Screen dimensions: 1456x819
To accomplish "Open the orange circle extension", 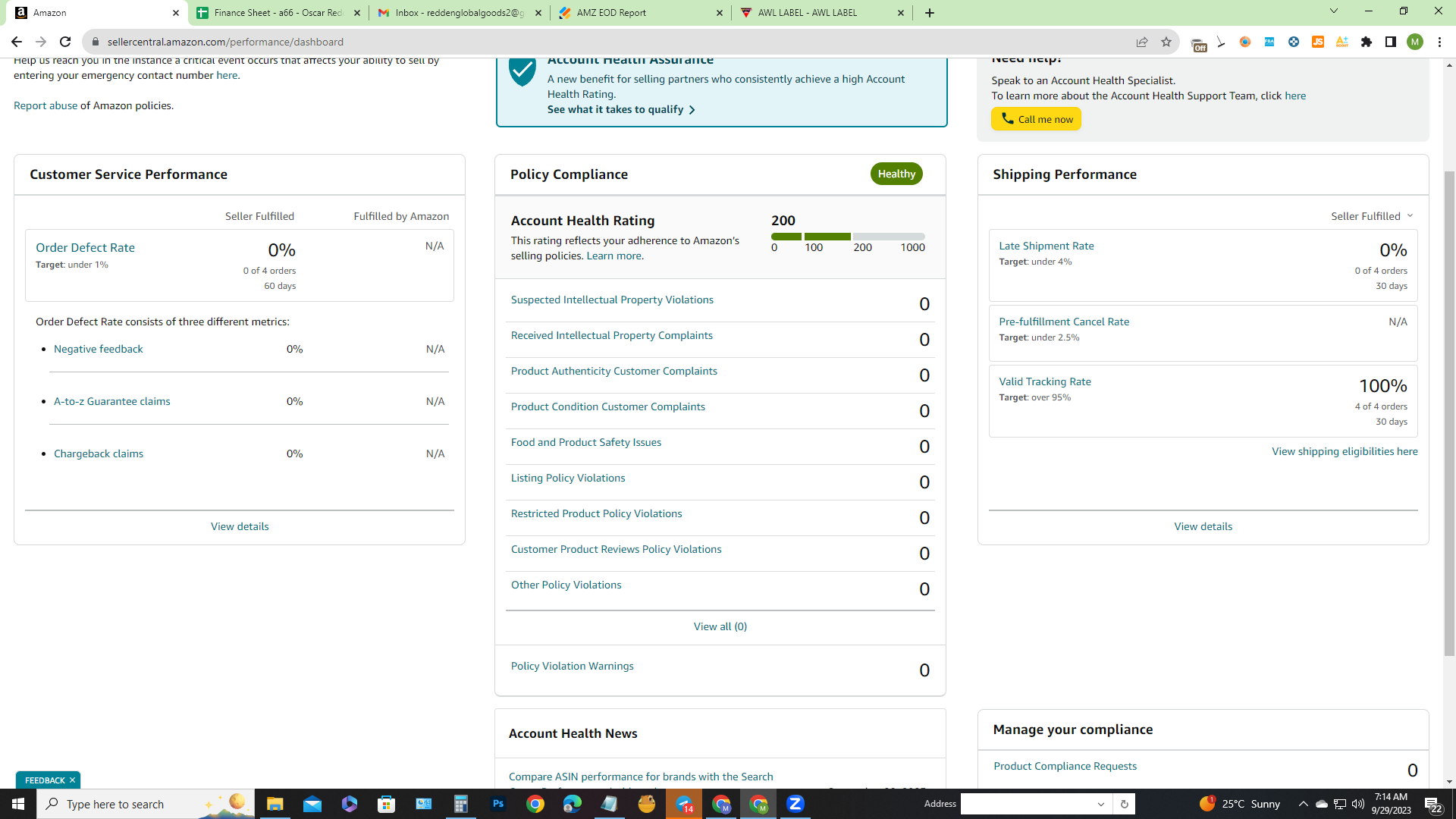I will click(x=1245, y=42).
